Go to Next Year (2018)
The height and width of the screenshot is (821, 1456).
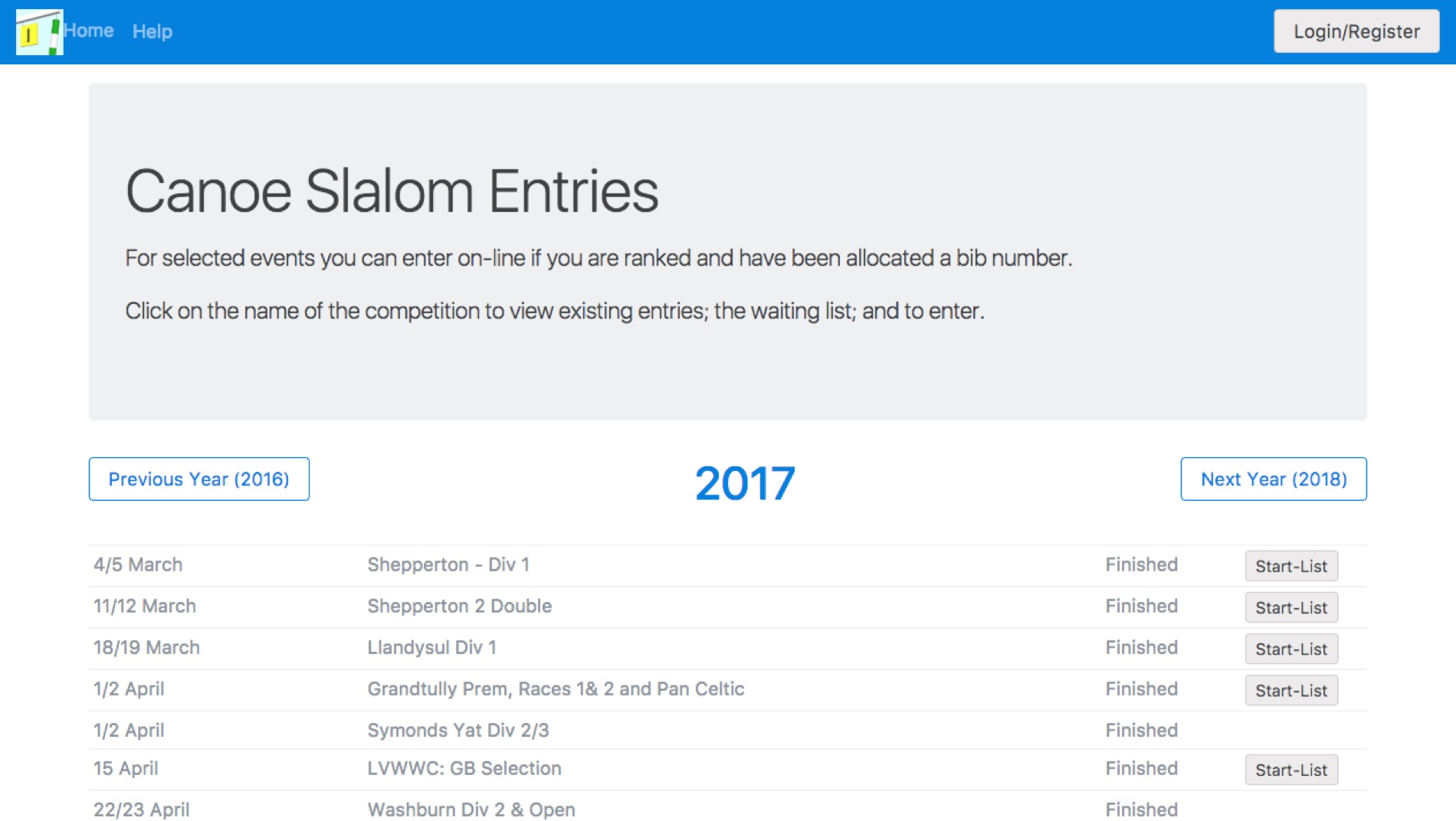(1274, 479)
